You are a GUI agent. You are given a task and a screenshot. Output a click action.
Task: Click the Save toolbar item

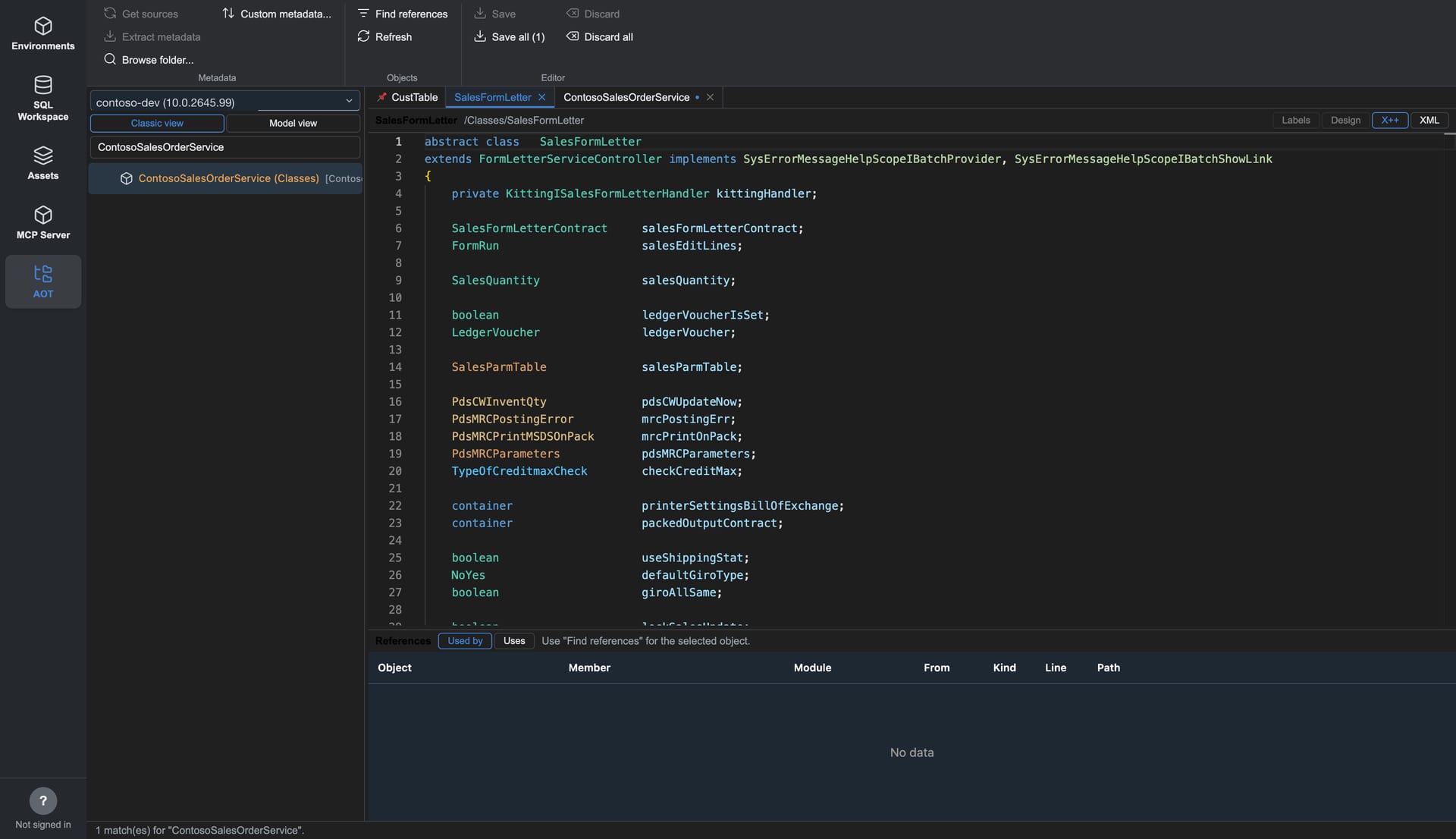pyautogui.click(x=494, y=14)
